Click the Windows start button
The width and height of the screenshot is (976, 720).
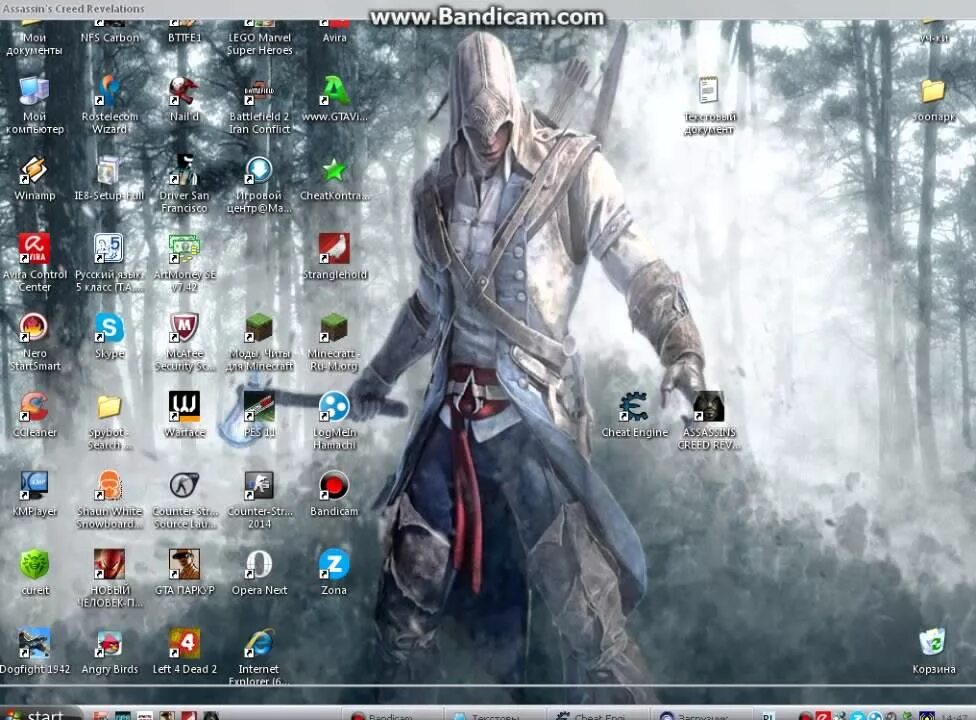pos(41,713)
